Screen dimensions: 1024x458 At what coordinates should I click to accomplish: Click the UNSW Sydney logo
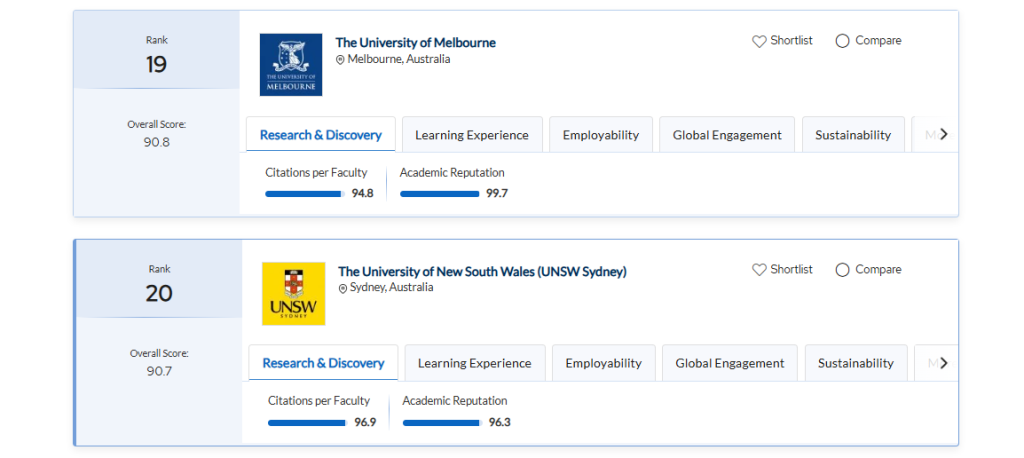[x=293, y=293]
